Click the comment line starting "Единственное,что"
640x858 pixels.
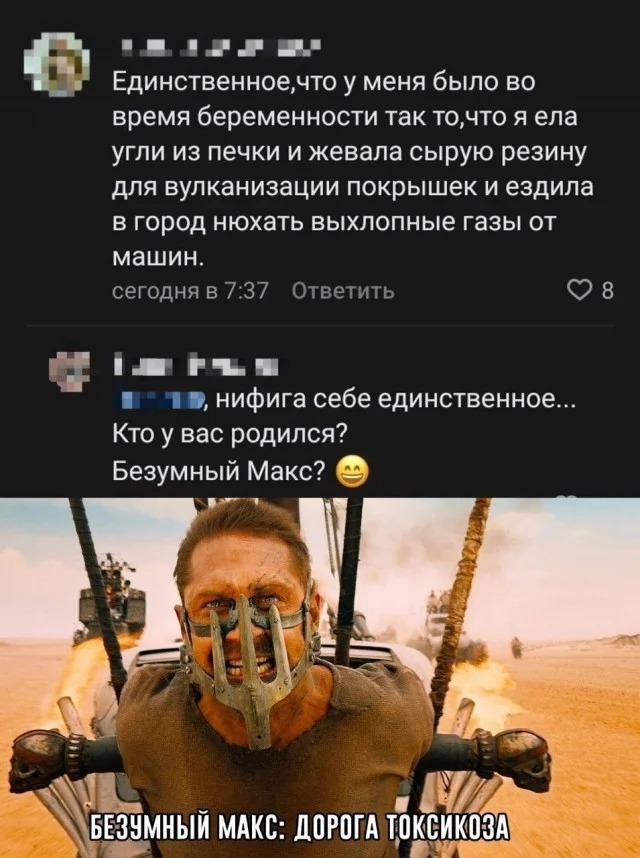(x=323, y=83)
